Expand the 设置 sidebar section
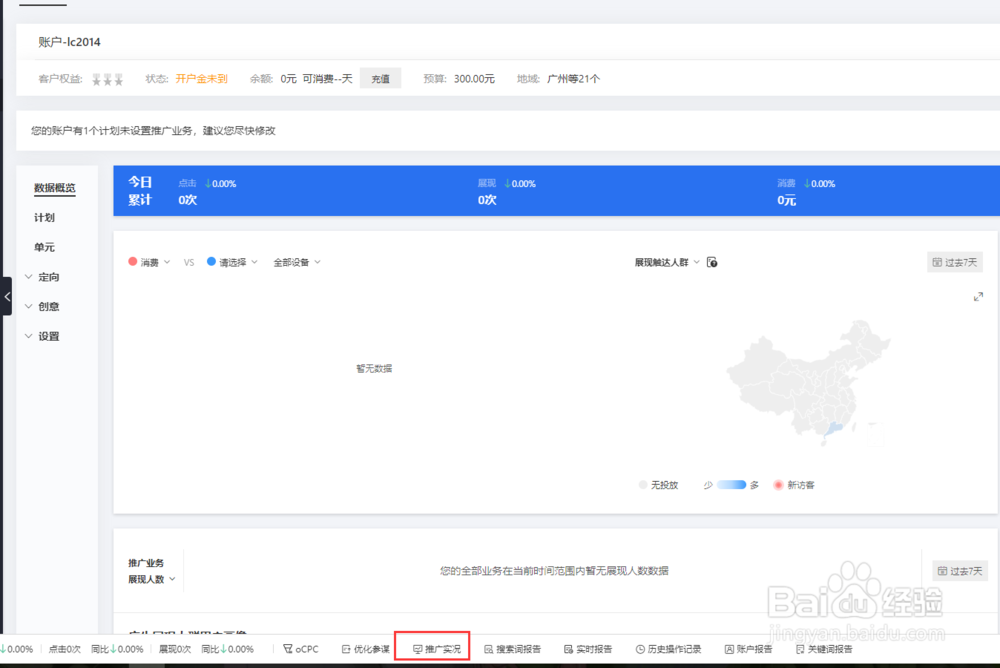 (42, 336)
